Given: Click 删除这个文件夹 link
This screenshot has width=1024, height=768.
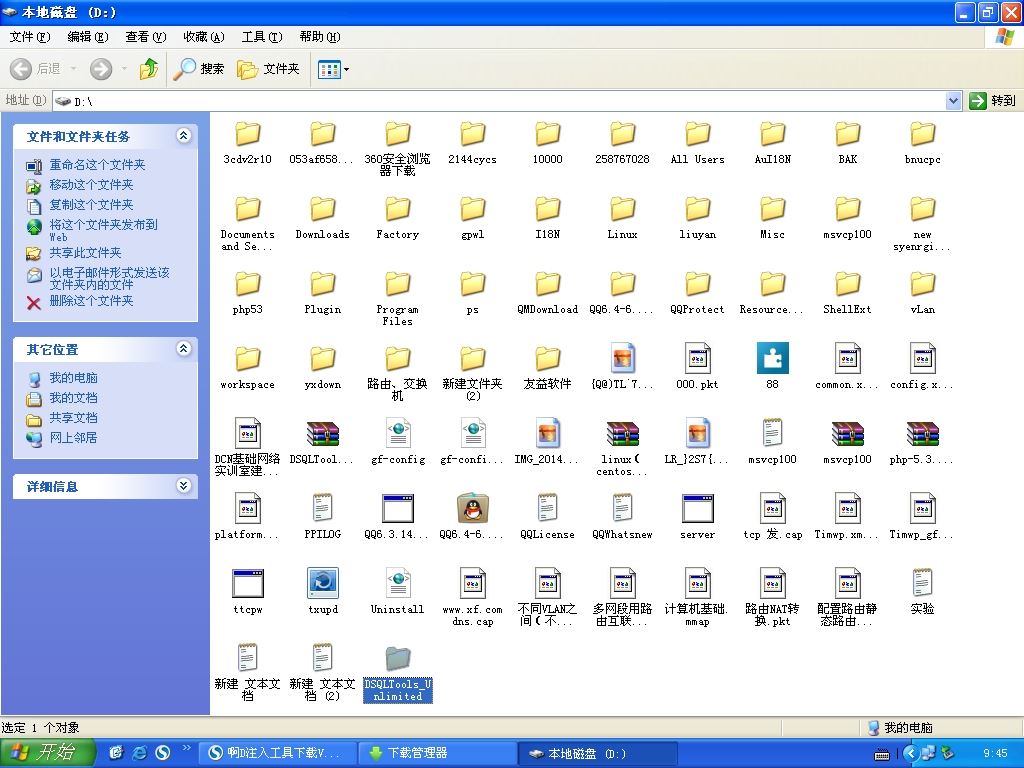Looking at the screenshot, I should coord(91,301).
